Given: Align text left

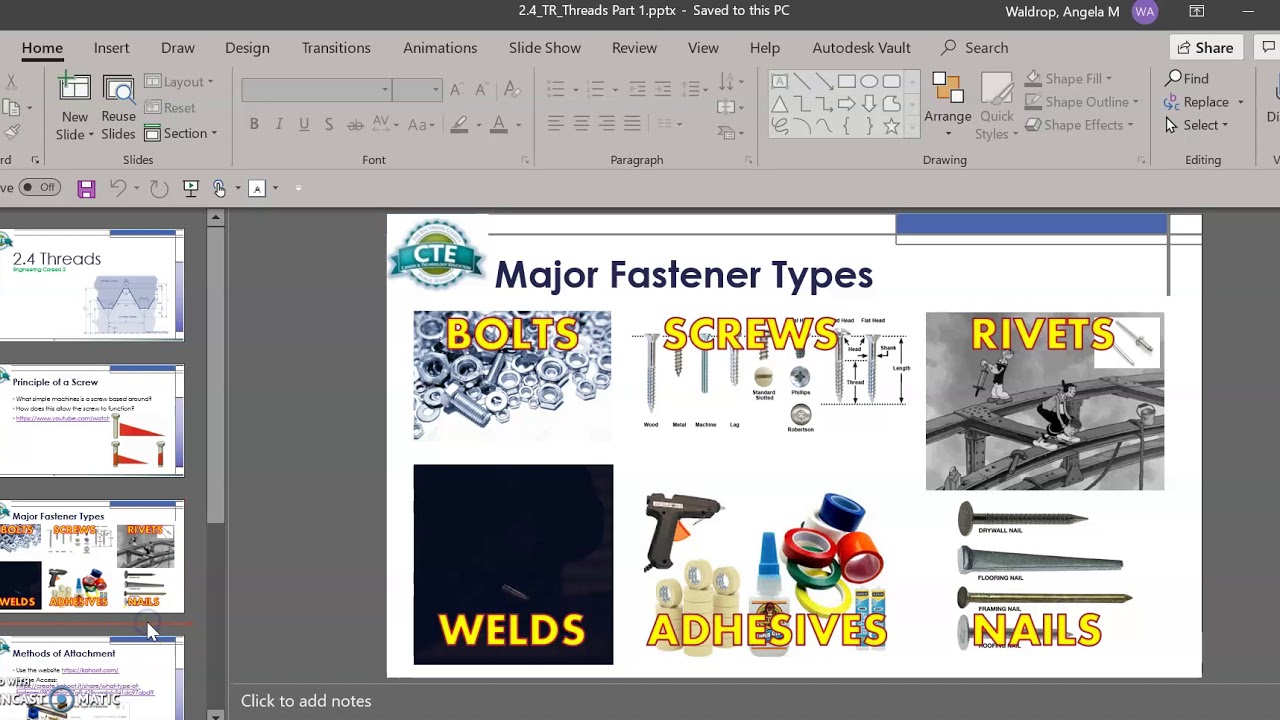Looking at the screenshot, I should pos(556,124).
